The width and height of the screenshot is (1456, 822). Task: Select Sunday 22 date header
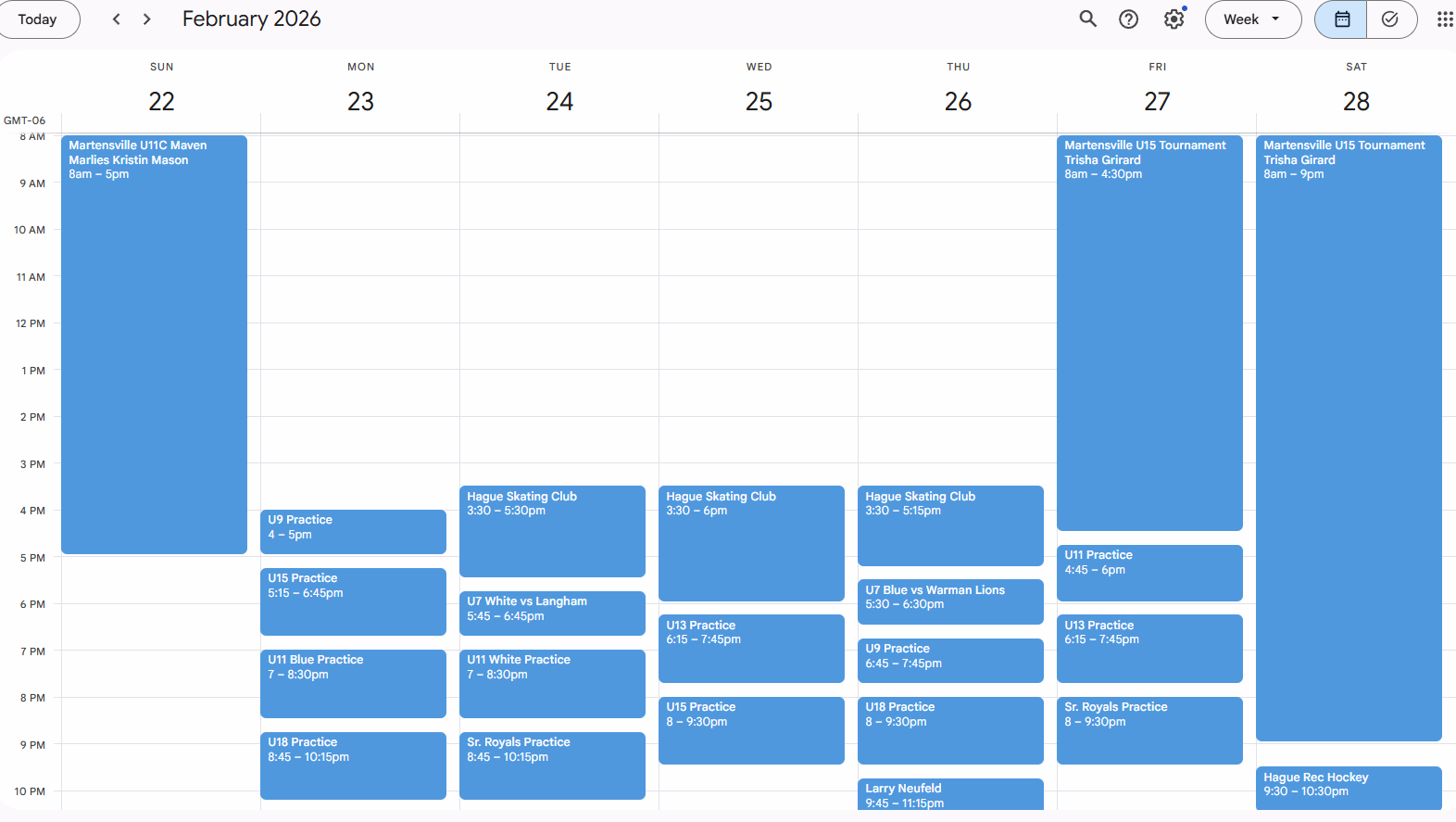tap(162, 101)
